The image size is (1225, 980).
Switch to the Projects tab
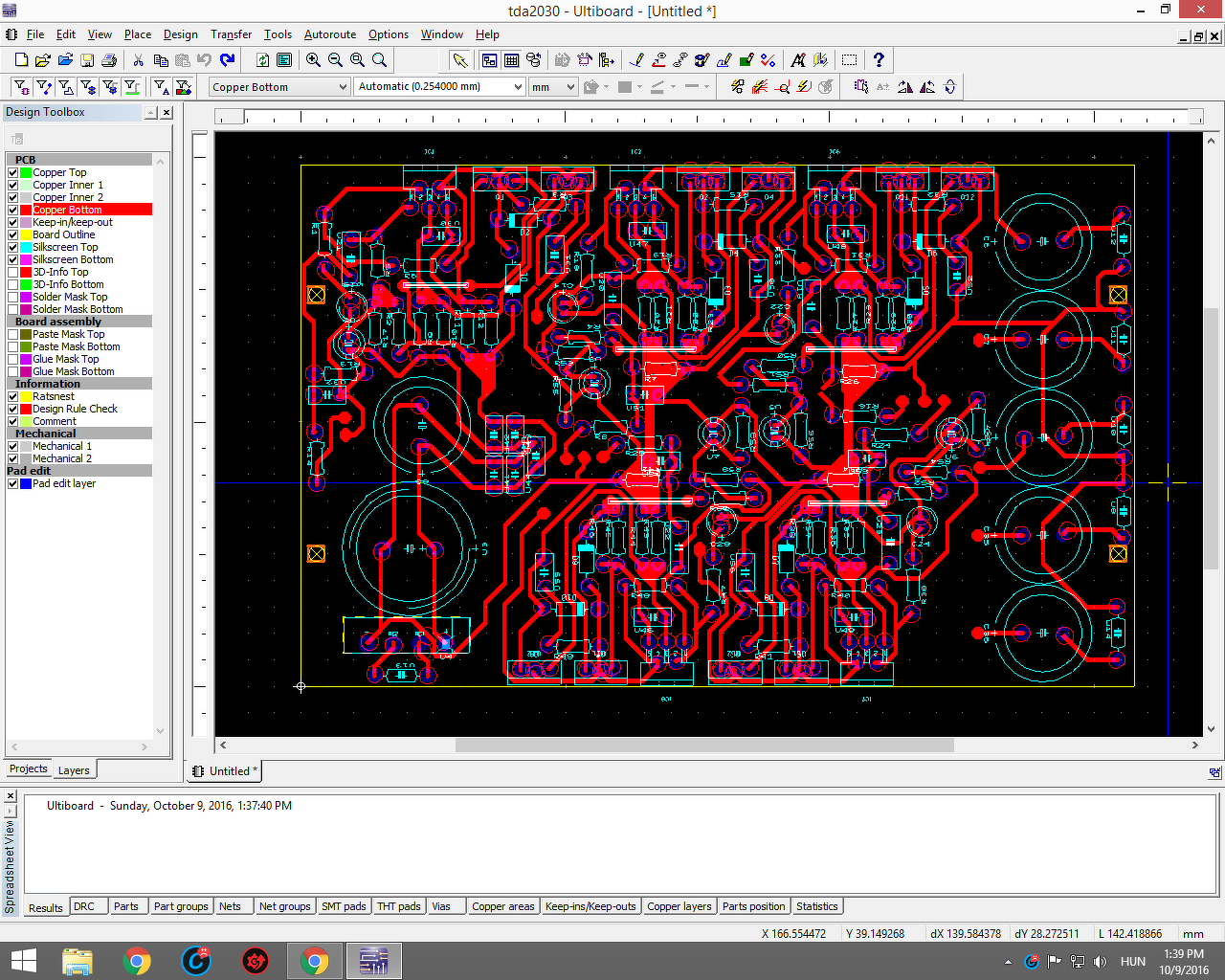pos(28,769)
